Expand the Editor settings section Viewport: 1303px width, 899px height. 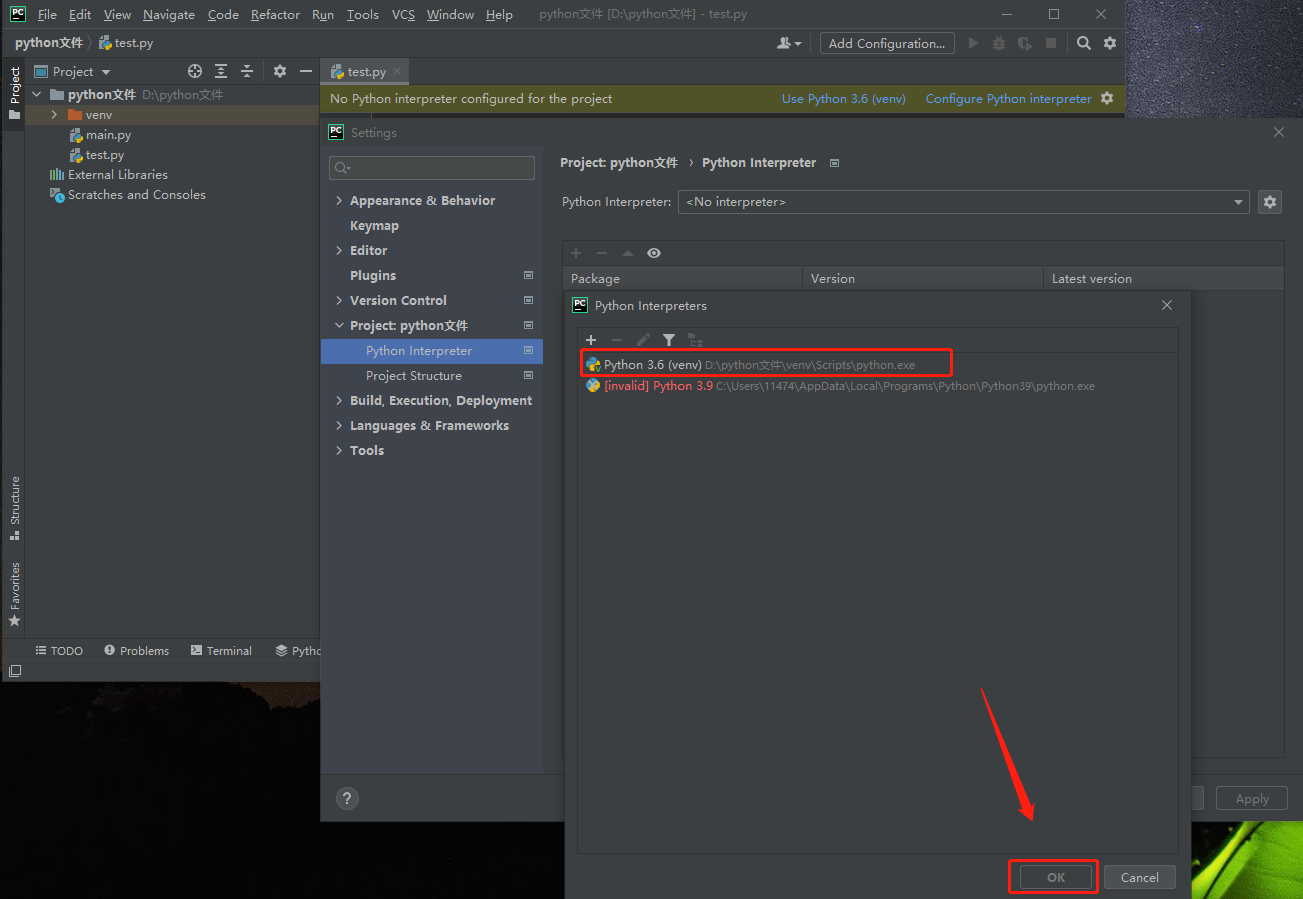(339, 250)
